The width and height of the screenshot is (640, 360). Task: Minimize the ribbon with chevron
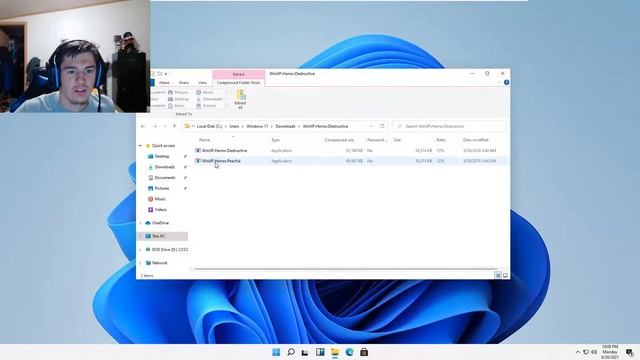pos(499,82)
